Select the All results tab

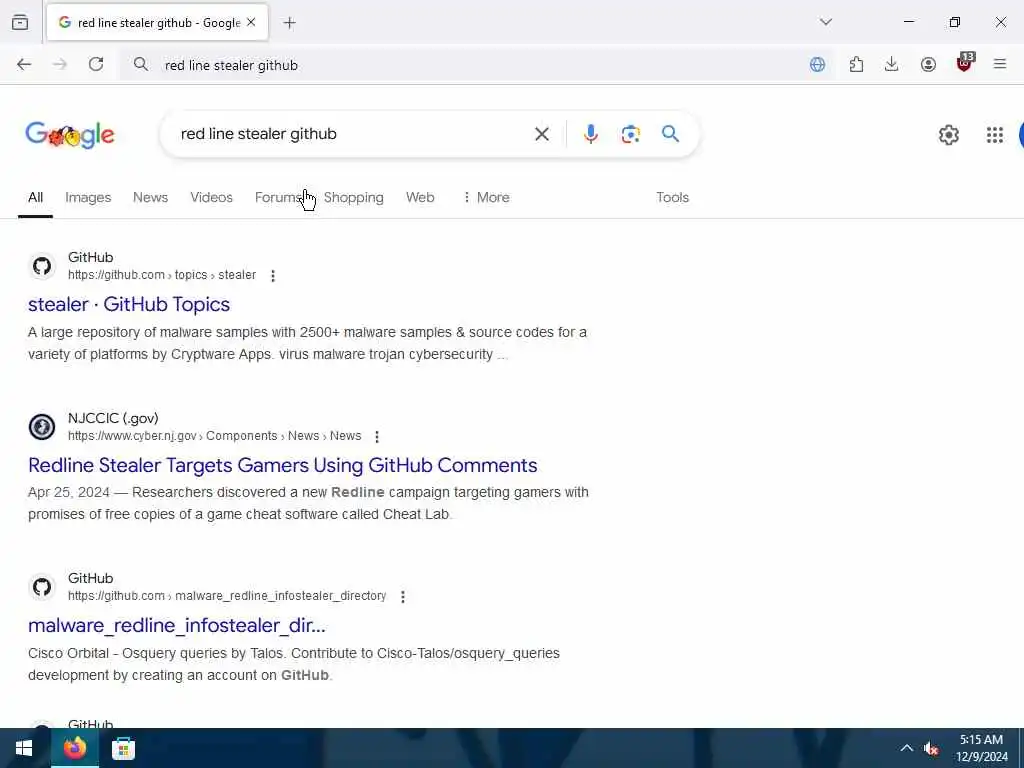(35, 197)
